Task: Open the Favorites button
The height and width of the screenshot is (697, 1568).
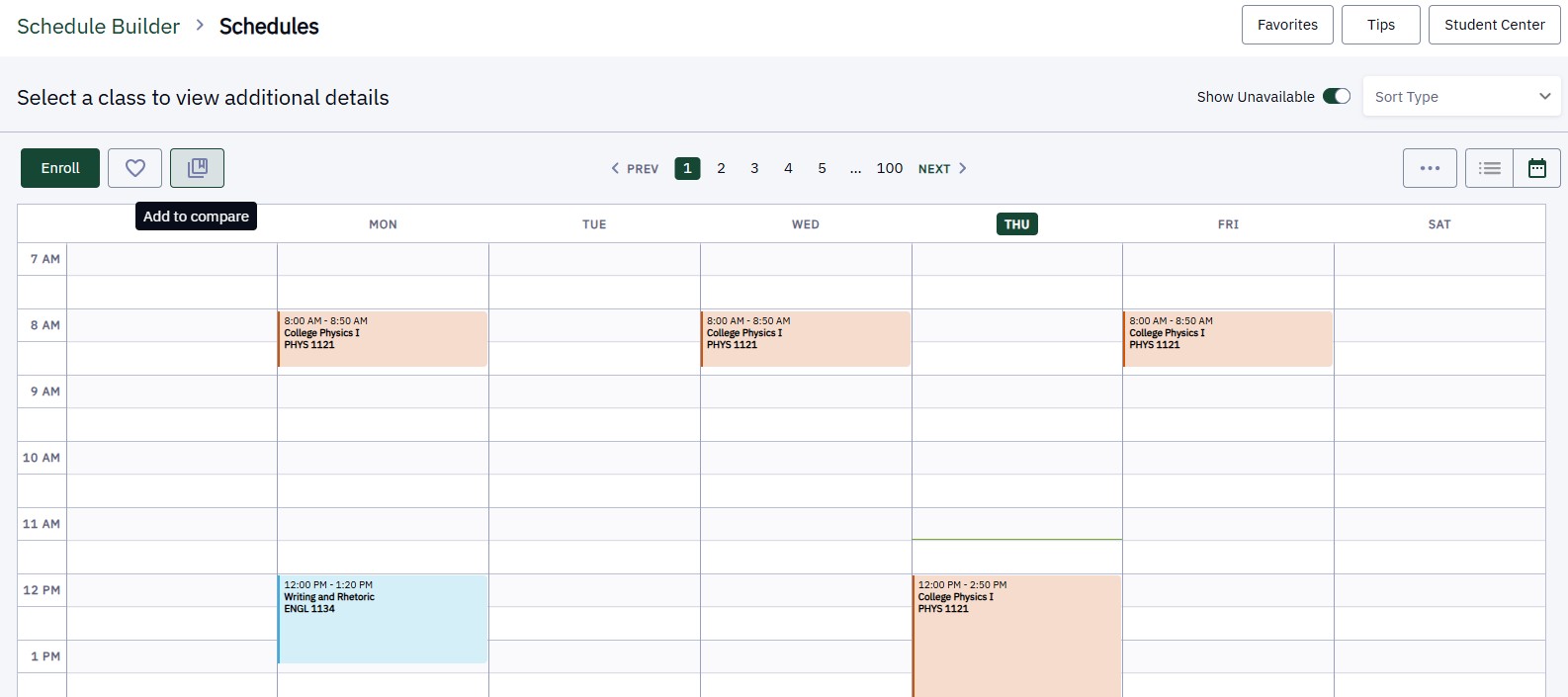Action: pos(1287,25)
